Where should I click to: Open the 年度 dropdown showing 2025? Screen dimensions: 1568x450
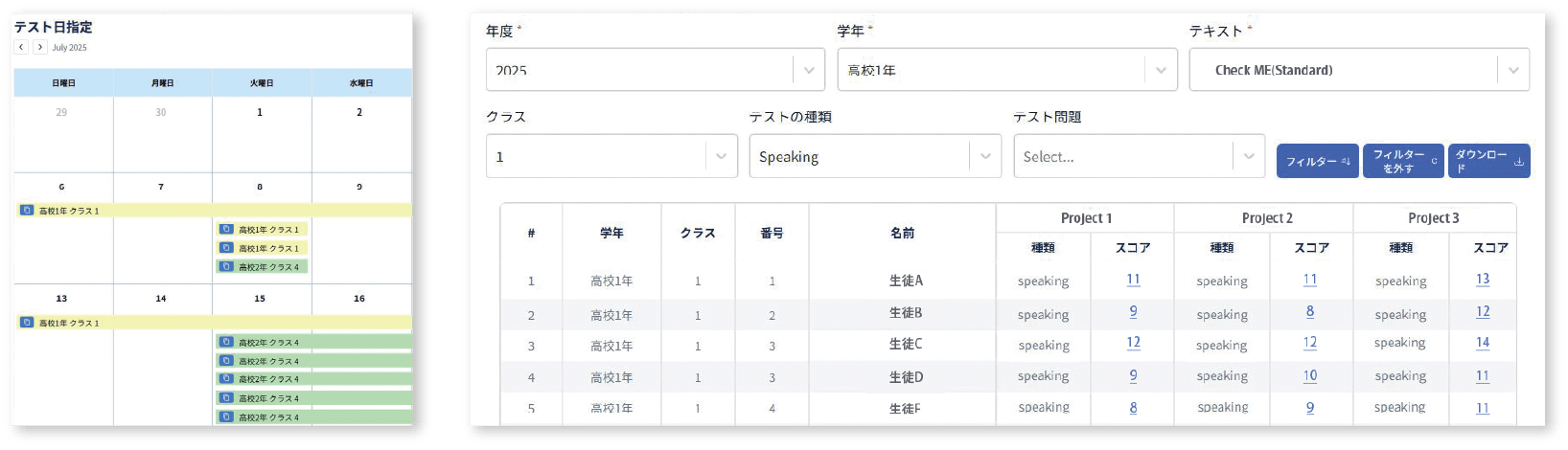pyautogui.click(x=809, y=70)
